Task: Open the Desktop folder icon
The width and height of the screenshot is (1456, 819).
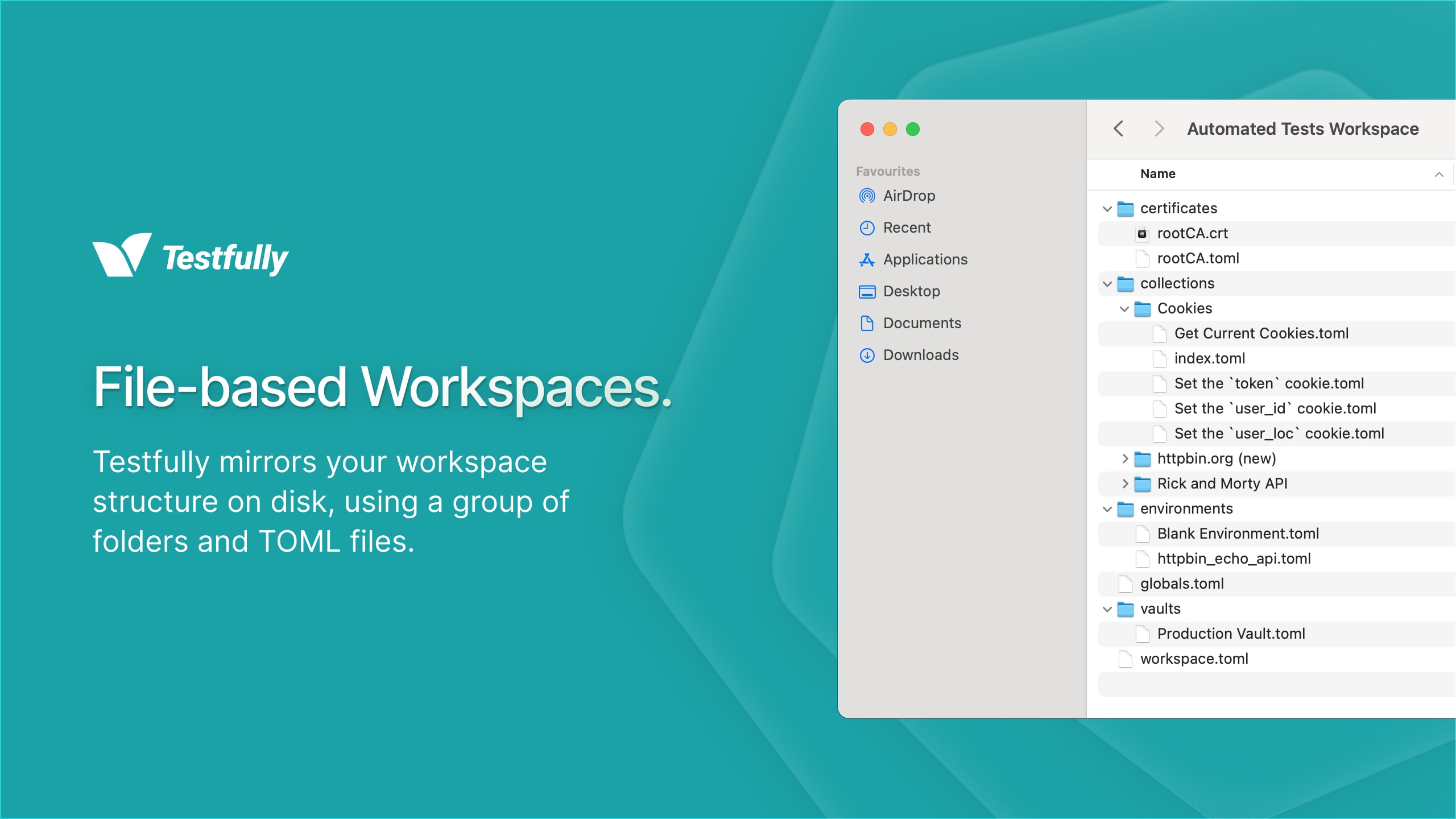Action: [x=867, y=291]
